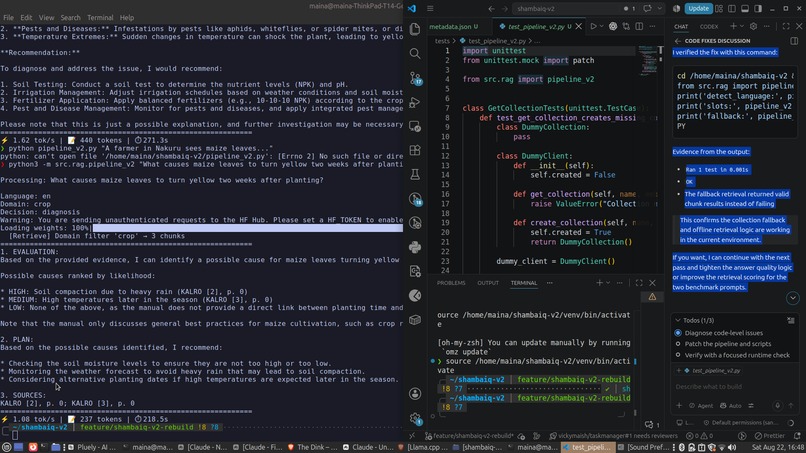Select the 'Diagnose code-level issues' todo
The height and width of the screenshot is (453, 806).
pyautogui.click(x=723, y=333)
